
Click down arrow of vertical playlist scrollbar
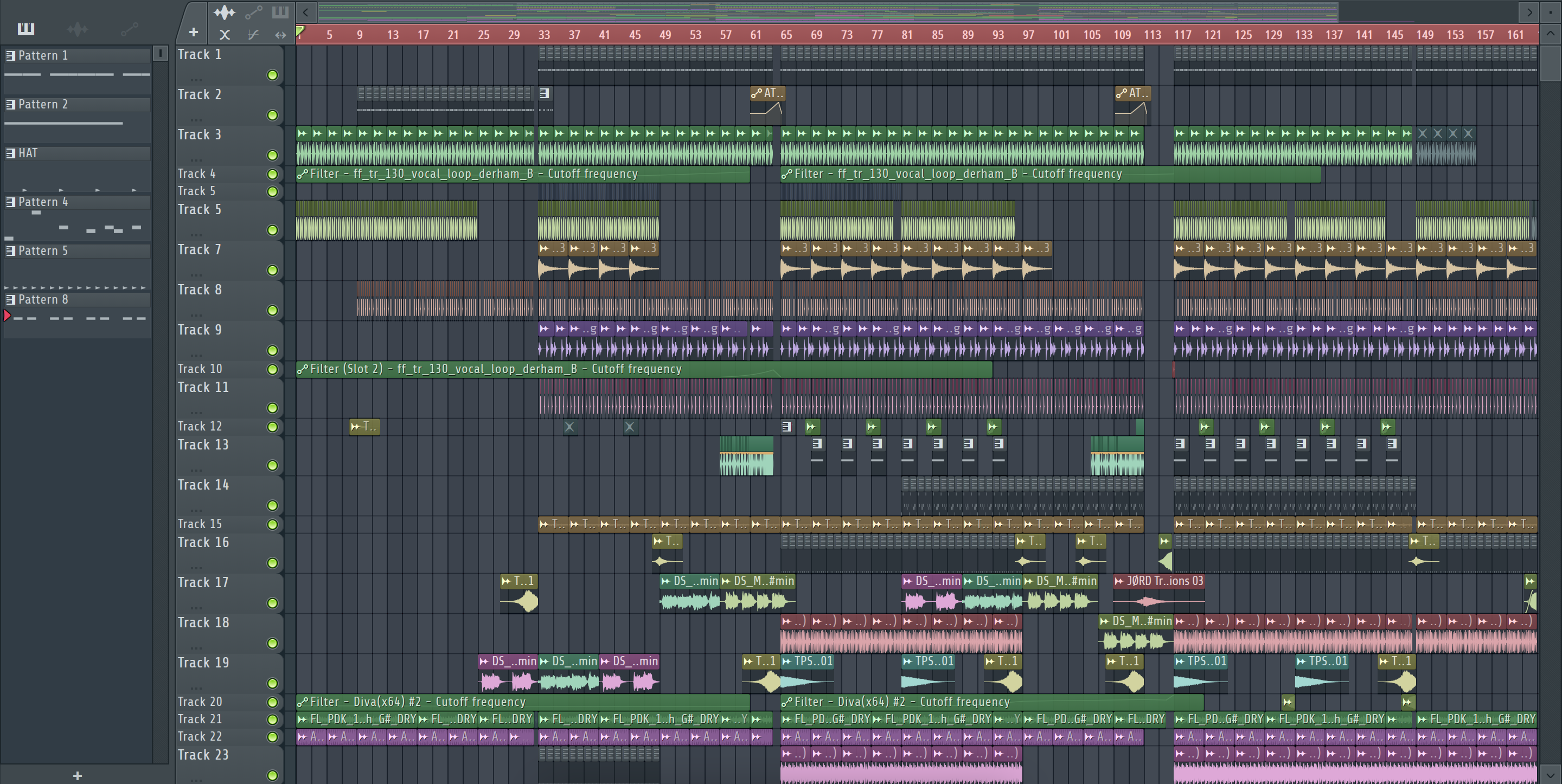[1551, 775]
